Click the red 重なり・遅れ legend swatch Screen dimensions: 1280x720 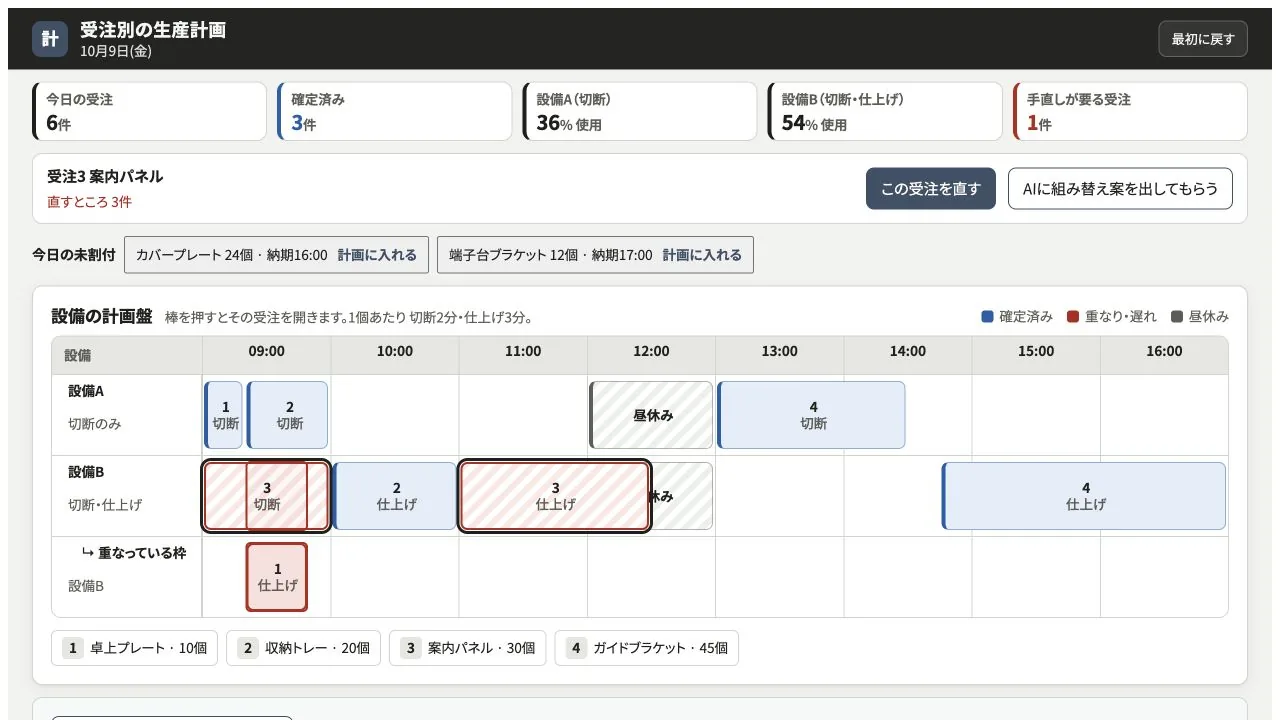[x=1073, y=317]
